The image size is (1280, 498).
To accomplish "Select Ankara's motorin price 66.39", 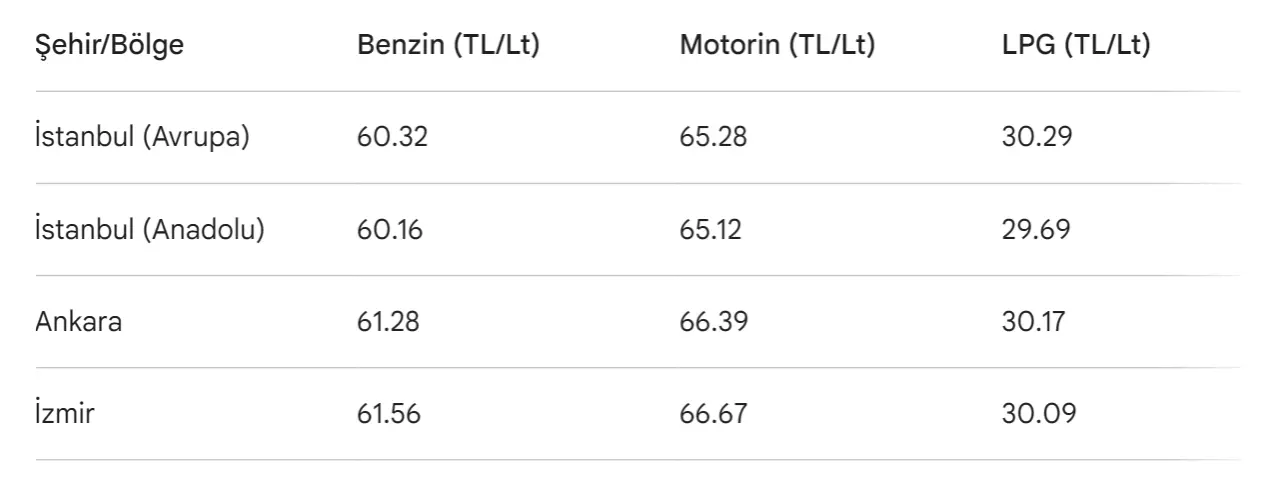I will pyautogui.click(x=714, y=321).
